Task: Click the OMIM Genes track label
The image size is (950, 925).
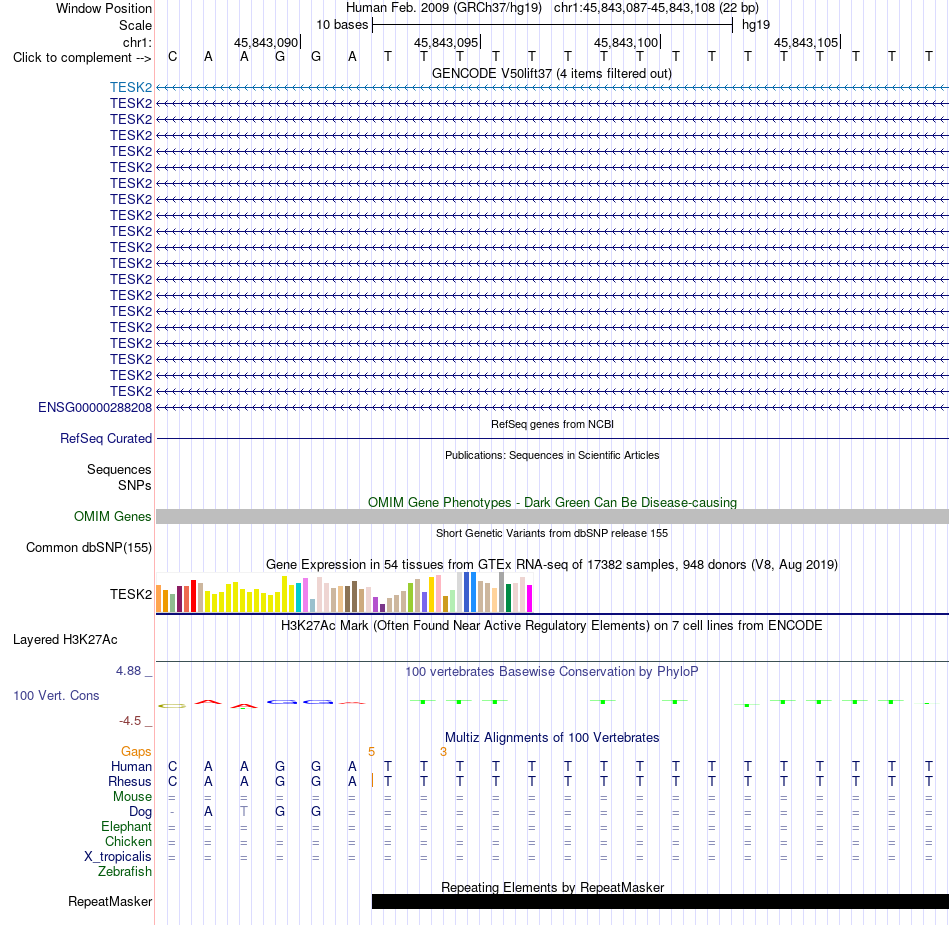Action: coord(113,517)
